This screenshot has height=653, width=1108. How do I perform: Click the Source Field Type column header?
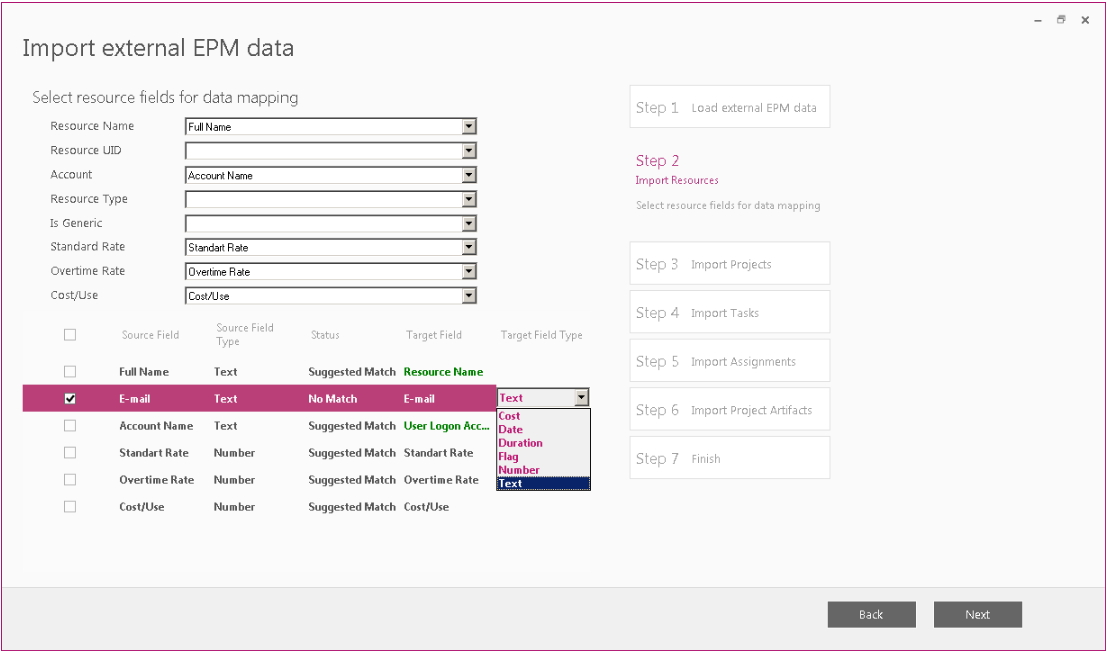244,334
